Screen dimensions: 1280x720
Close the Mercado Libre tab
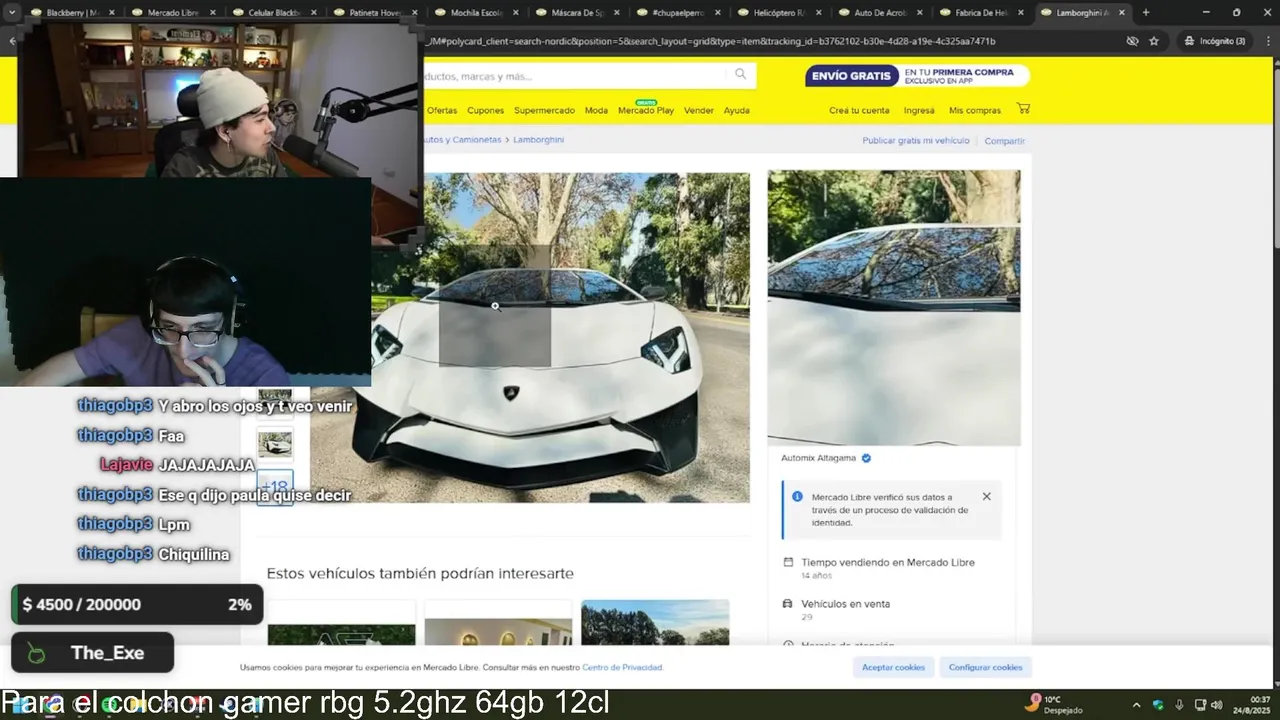coord(212,13)
